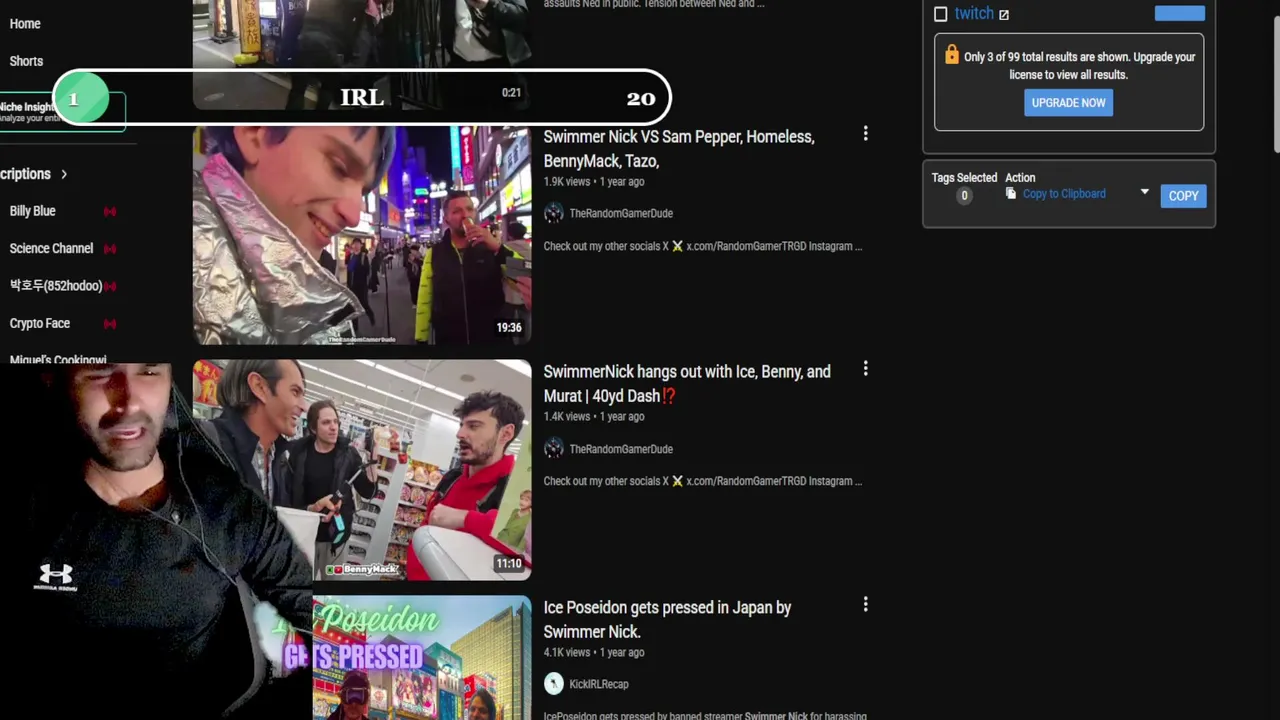The image size is (1280, 720).
Task: Toggle the twitch tag checkbox
Action: point(941,14)
